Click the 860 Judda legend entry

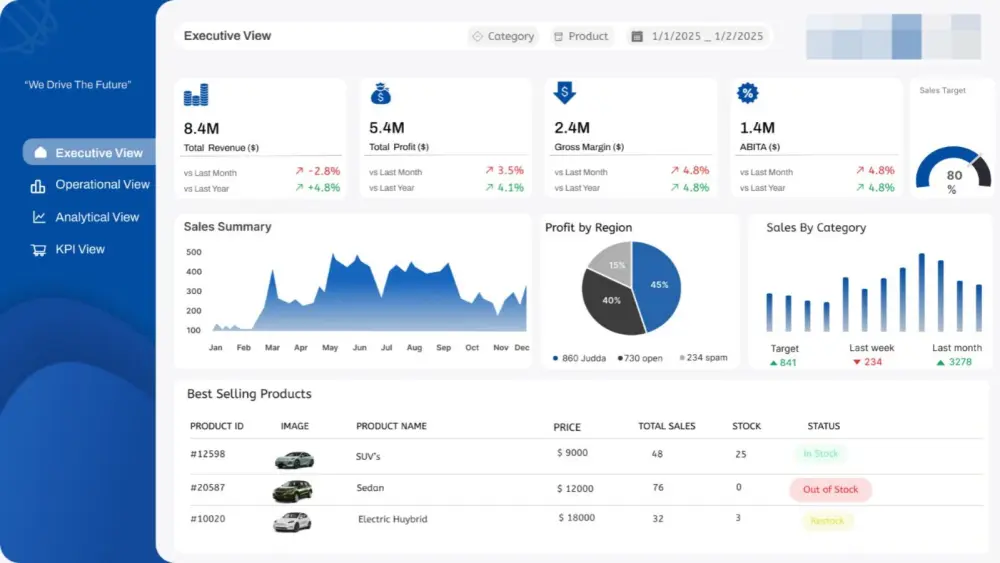pos(579,358)
